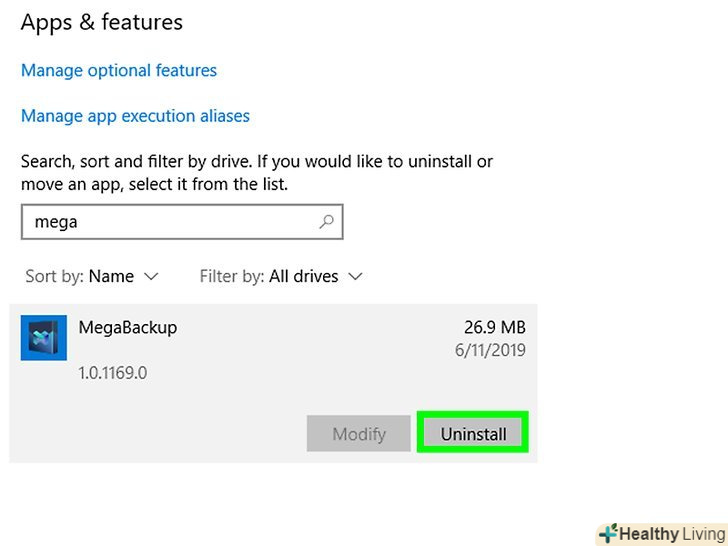This screenshot has width=728, height=546.
Task: Click the search magnifier icon
Action: pos(326,222)
